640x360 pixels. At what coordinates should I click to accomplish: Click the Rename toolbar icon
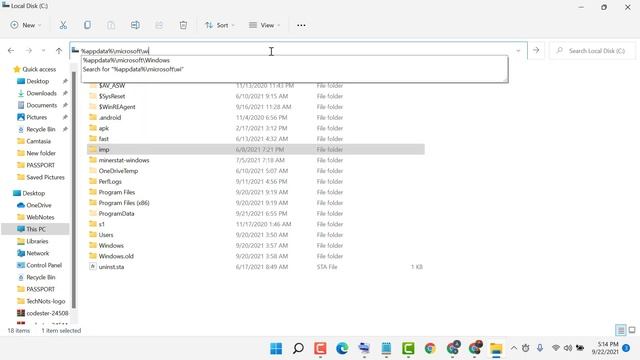click(135, 25)
